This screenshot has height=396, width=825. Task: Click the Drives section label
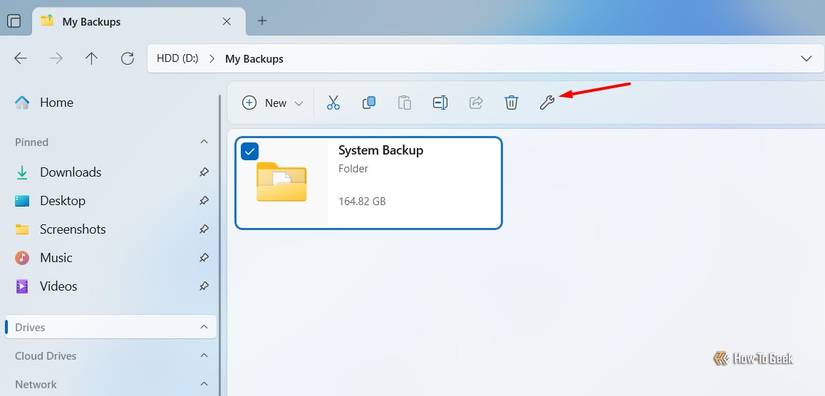pos(30,327)
